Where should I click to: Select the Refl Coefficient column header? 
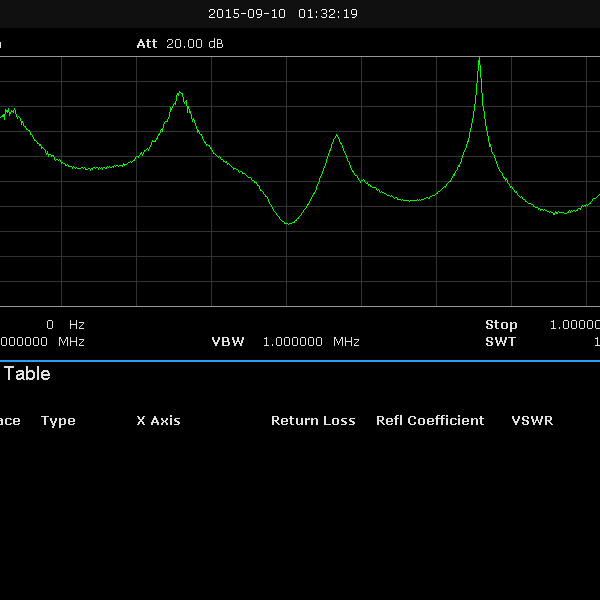click(430, 421)
